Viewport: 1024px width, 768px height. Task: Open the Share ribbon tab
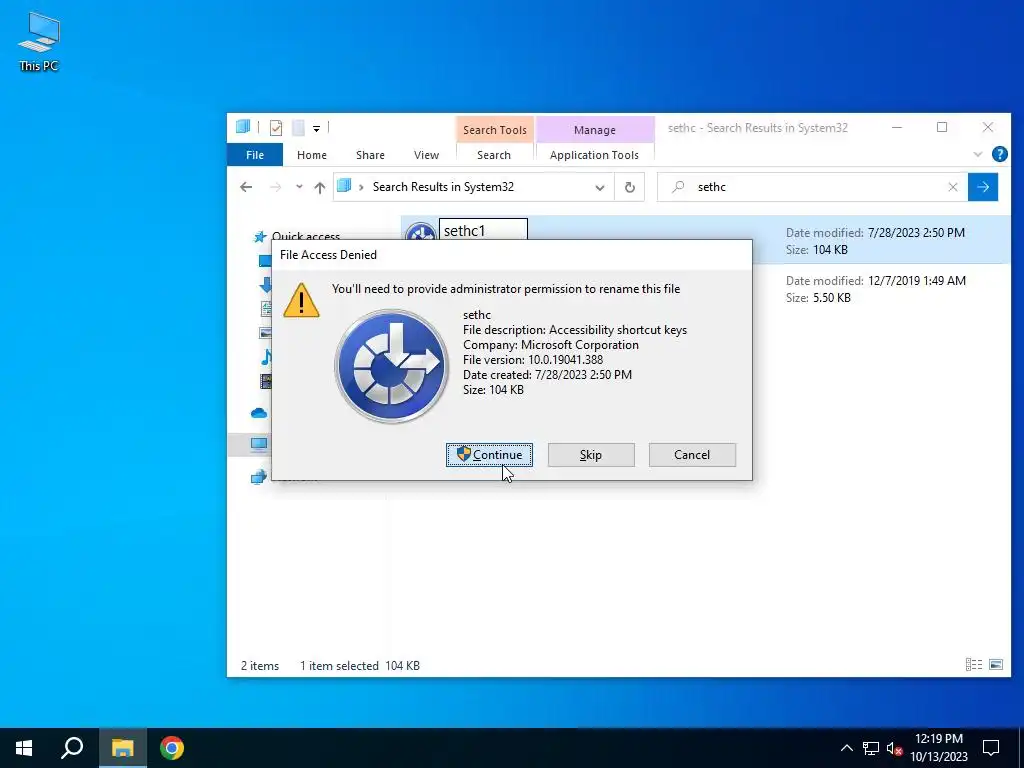coord(370,155)
